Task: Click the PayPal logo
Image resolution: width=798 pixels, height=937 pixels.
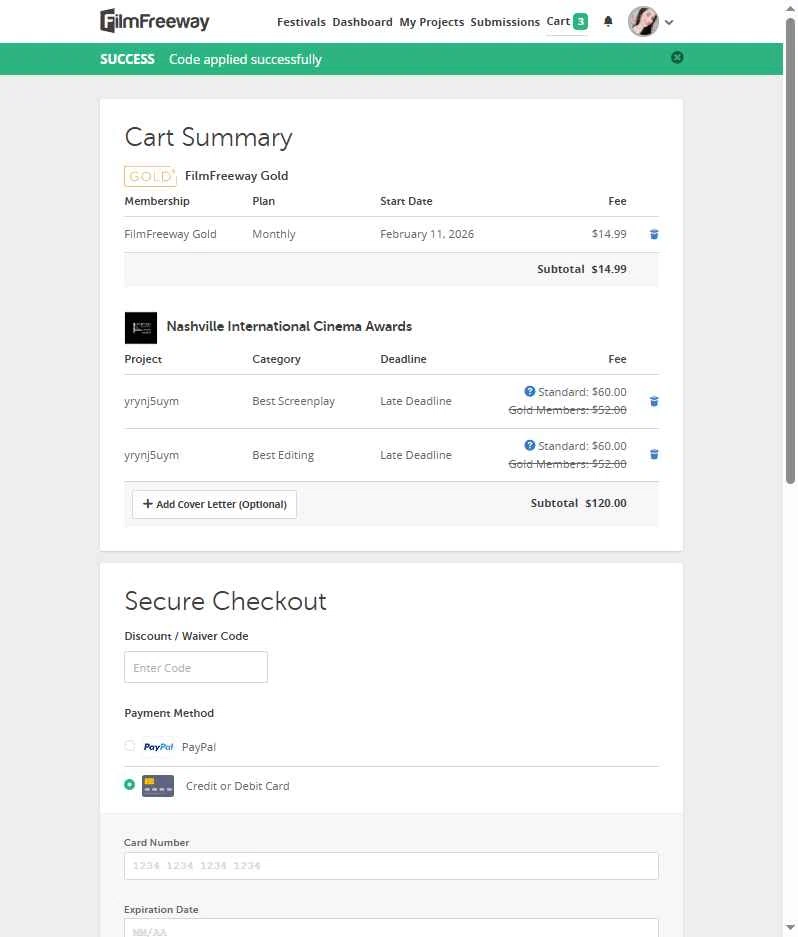Action: 158,747
